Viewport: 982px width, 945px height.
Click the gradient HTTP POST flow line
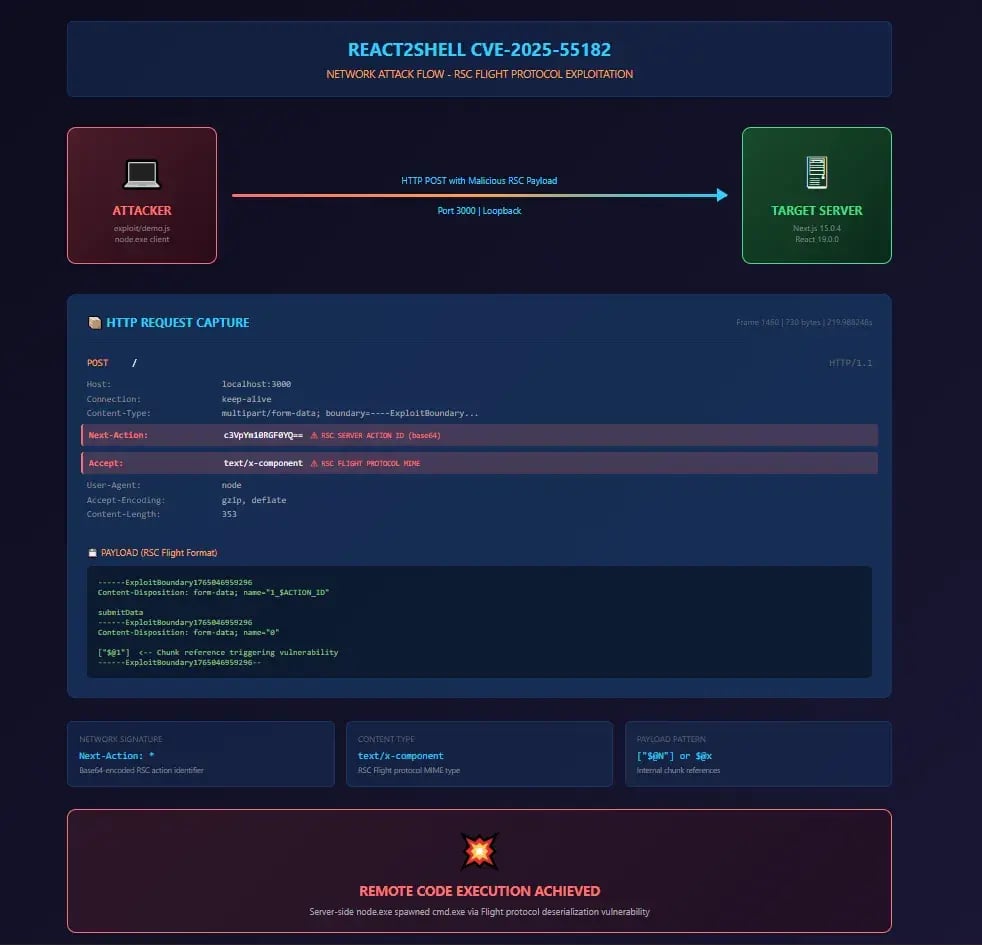coord(478,196)
